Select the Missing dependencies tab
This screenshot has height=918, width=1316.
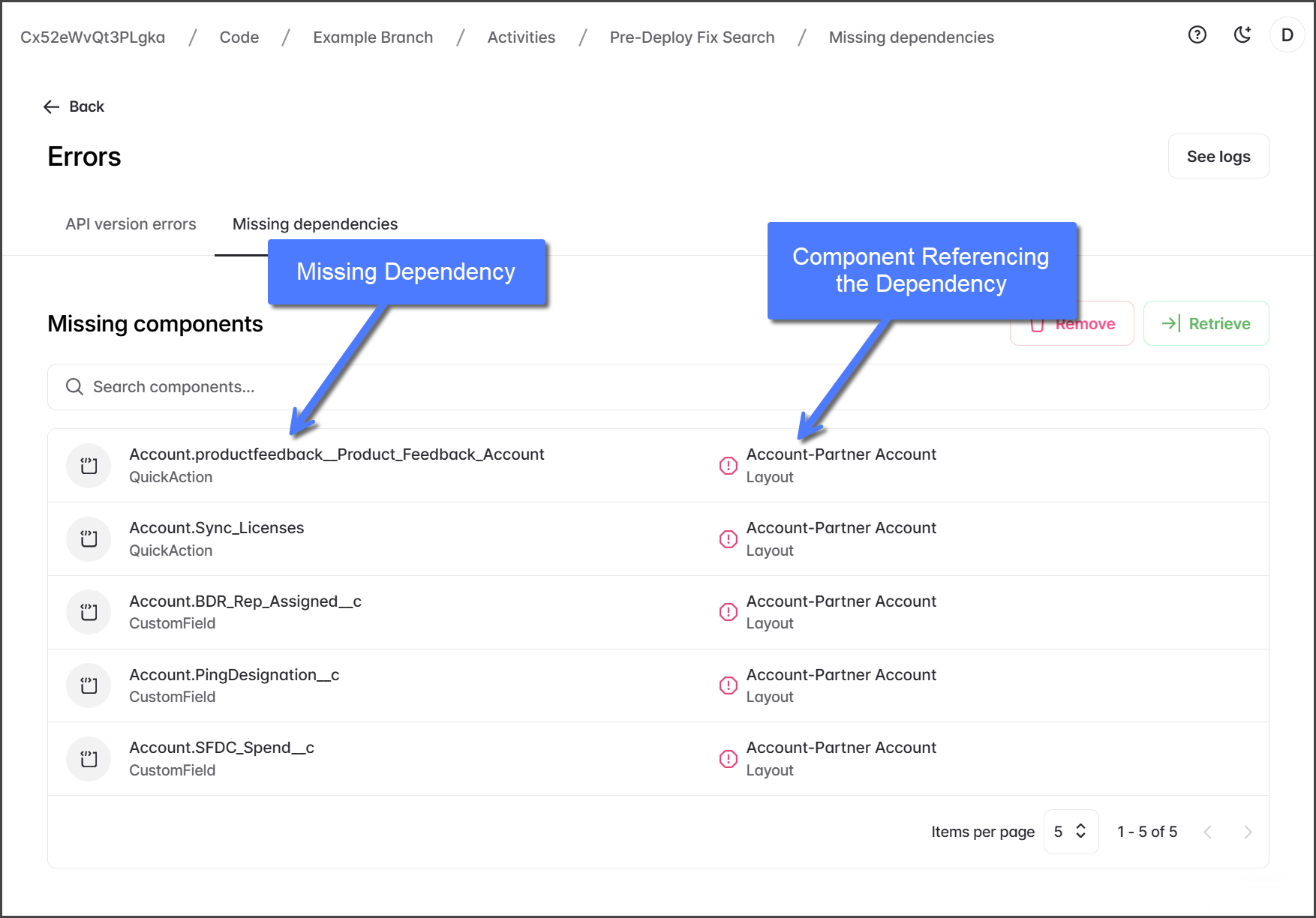315,224
